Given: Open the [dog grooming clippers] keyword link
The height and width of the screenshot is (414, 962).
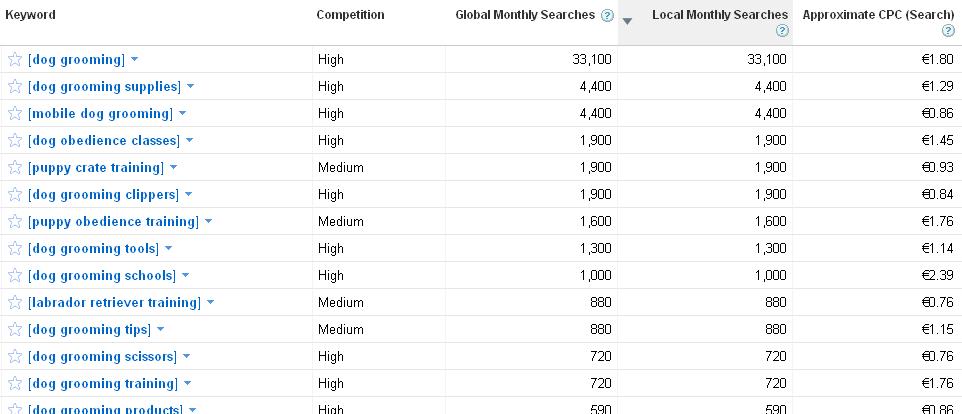Looking at the screenshot, I should click(103, 194).
